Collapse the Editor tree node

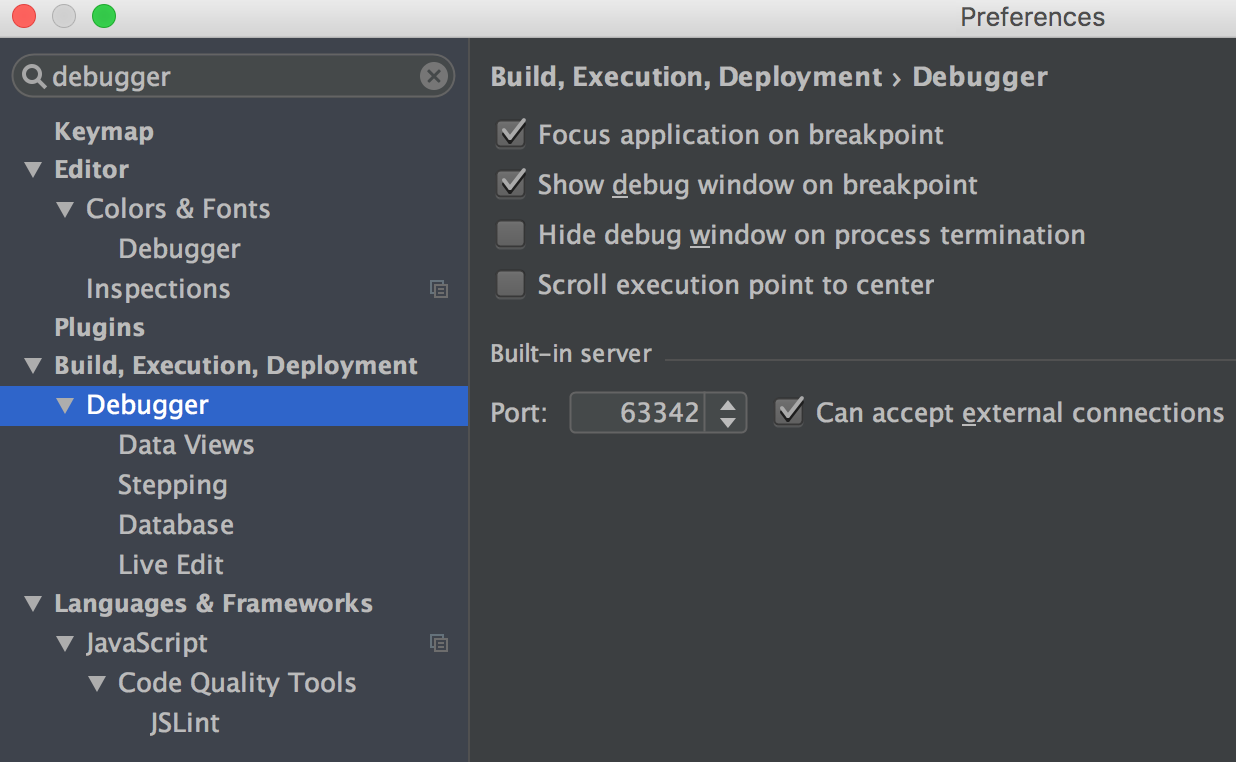click(33, 169)
